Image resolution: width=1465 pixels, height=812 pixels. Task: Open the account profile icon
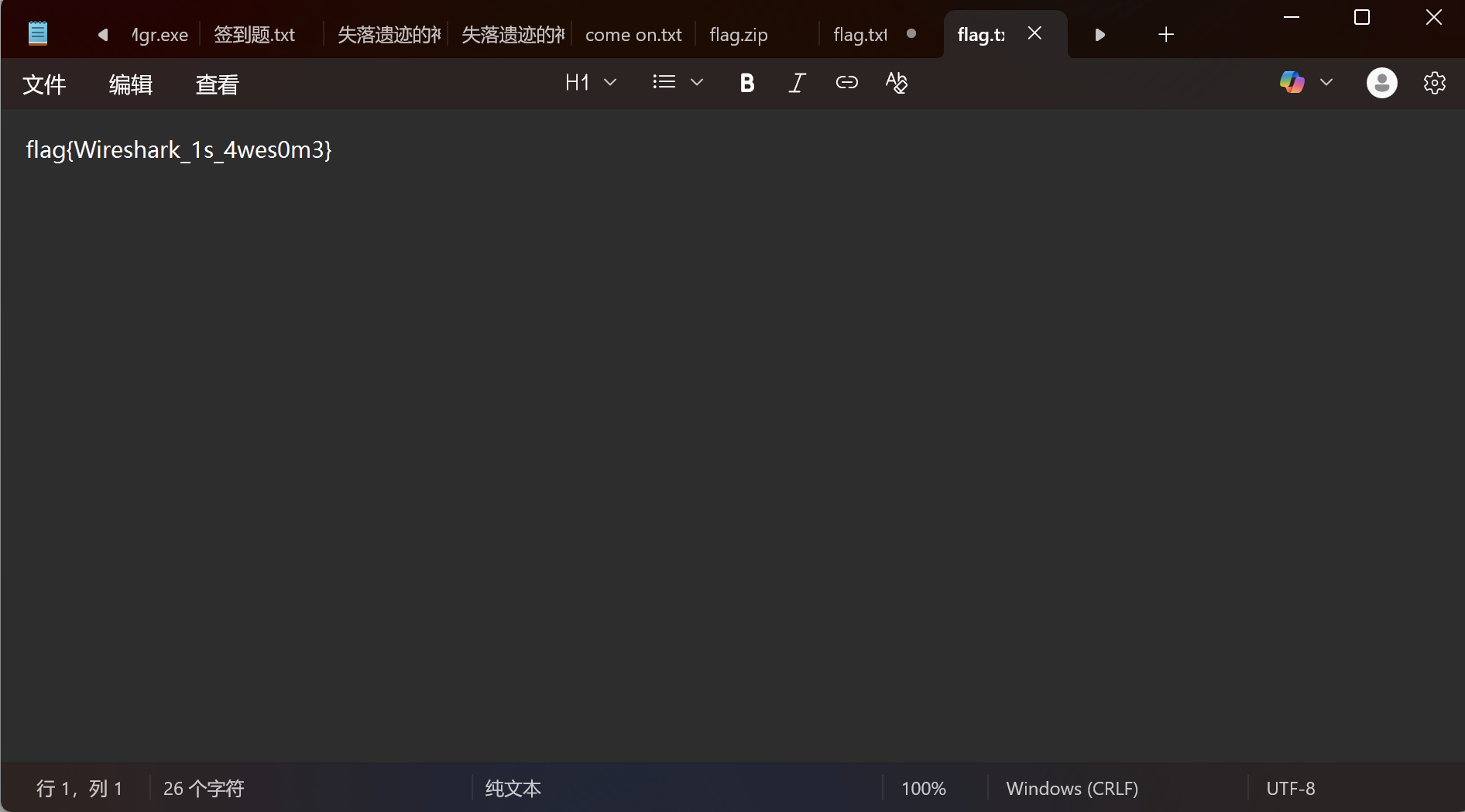(x=1381, y=83)
